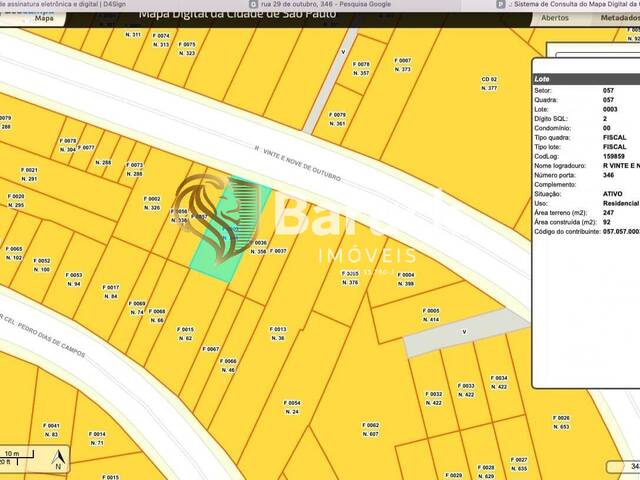Click lot F 0002 N. 326

coord(152,203)
